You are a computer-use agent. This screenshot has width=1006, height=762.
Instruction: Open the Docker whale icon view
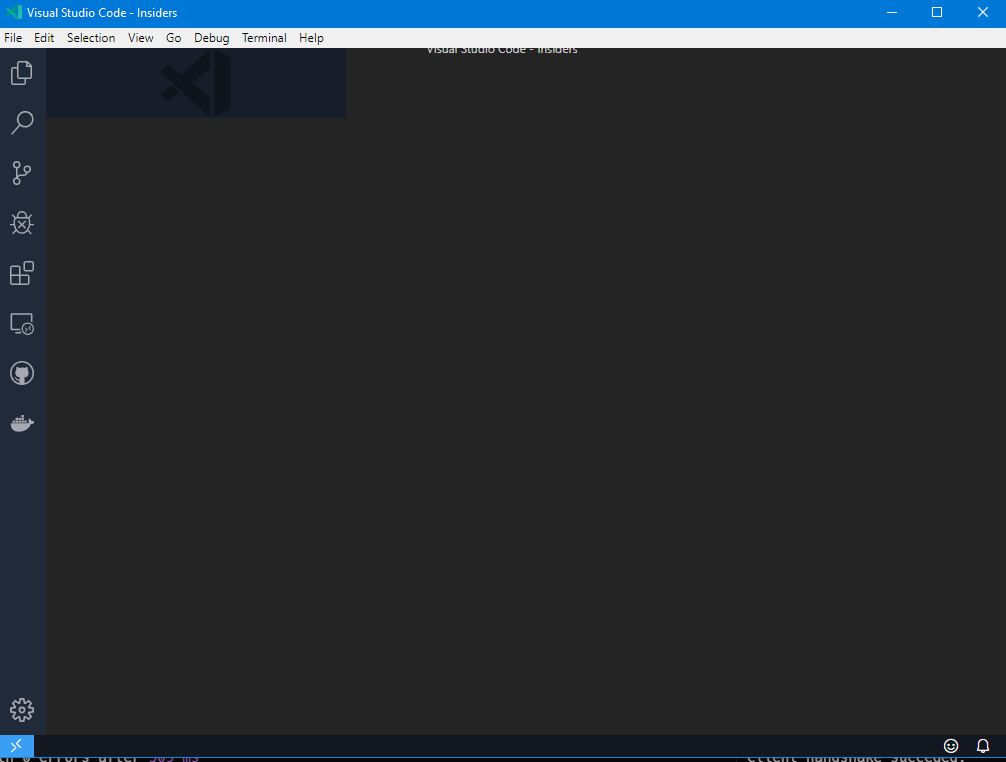coord(22,423)
